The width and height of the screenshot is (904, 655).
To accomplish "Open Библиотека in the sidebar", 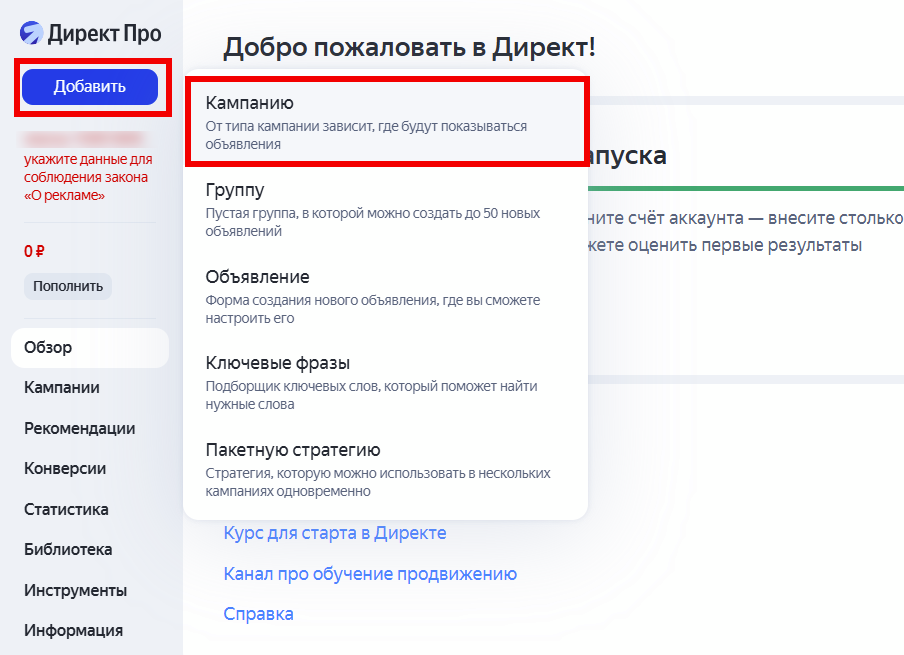I will coord(68,549).
